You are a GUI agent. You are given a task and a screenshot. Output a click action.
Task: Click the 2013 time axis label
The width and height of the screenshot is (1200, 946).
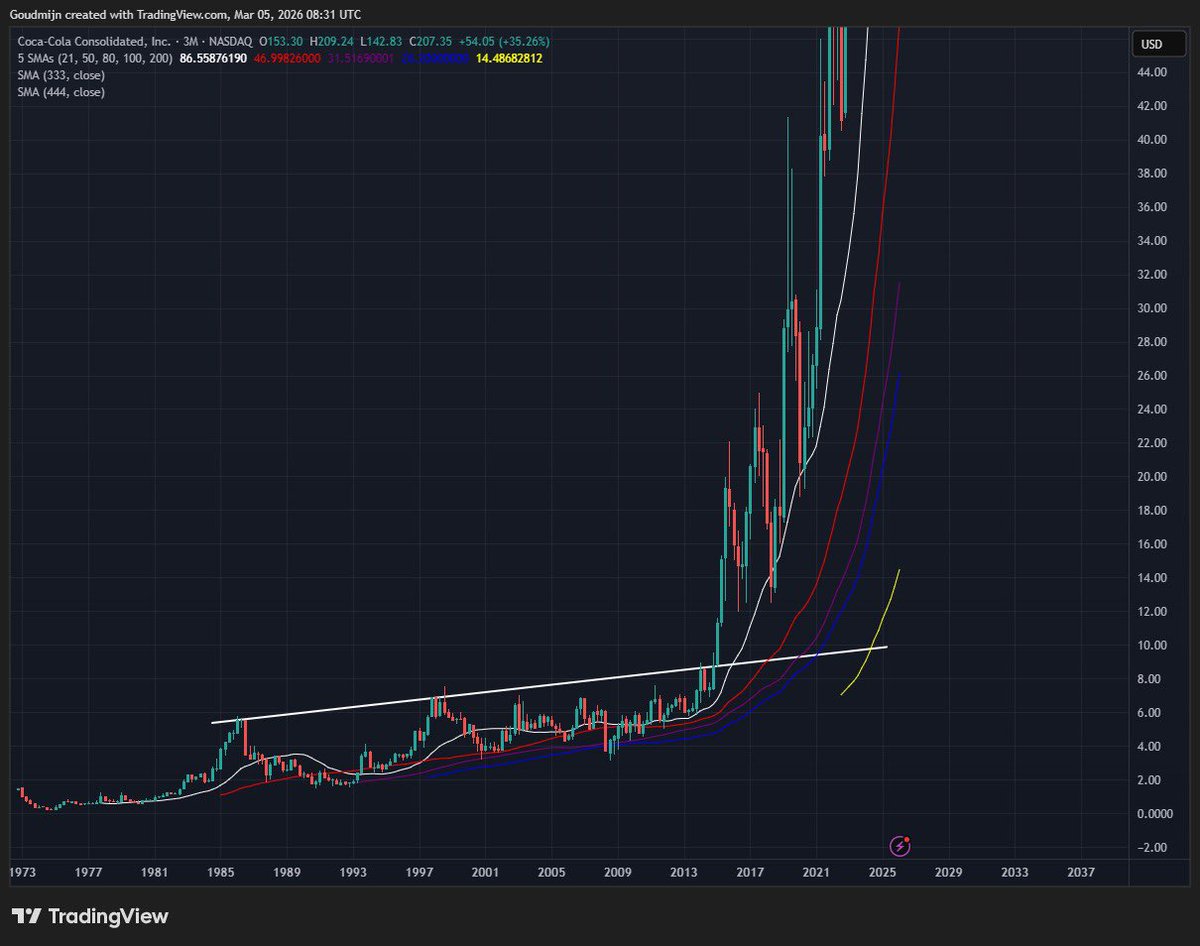pyautogui.click(x=684, y=872)
